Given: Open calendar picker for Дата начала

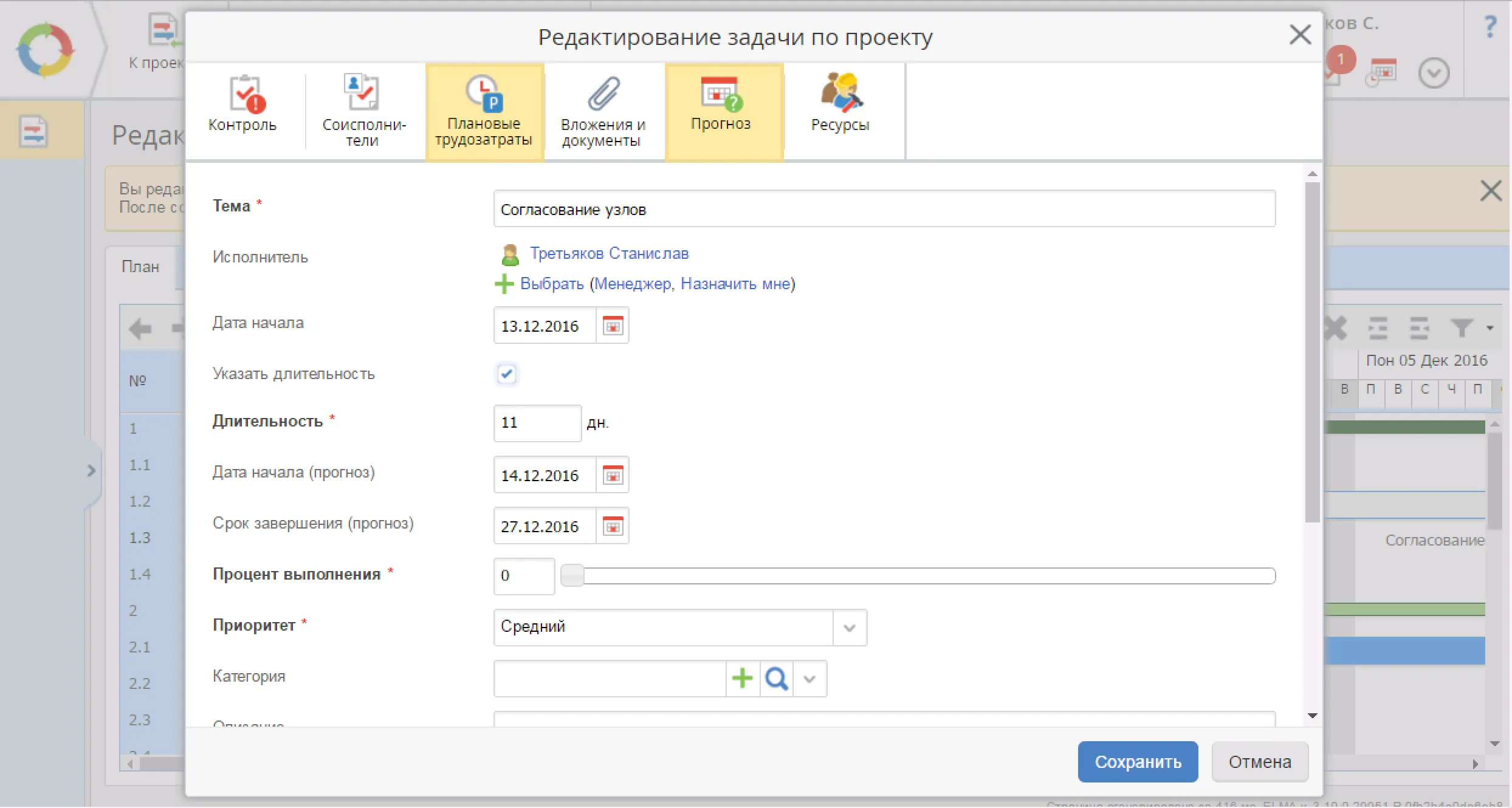Looking at the screenshot, I should pyautogui.click(x=612, y=327).
